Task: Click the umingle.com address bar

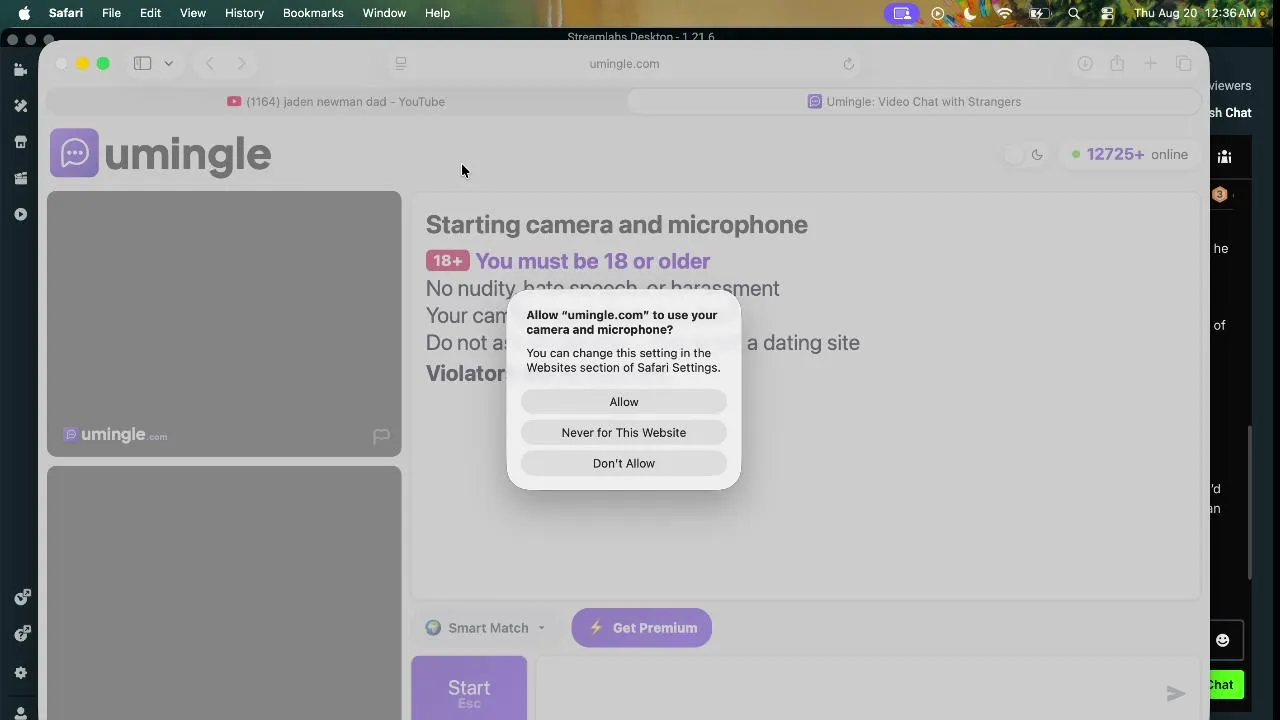Action: [624, 64]
